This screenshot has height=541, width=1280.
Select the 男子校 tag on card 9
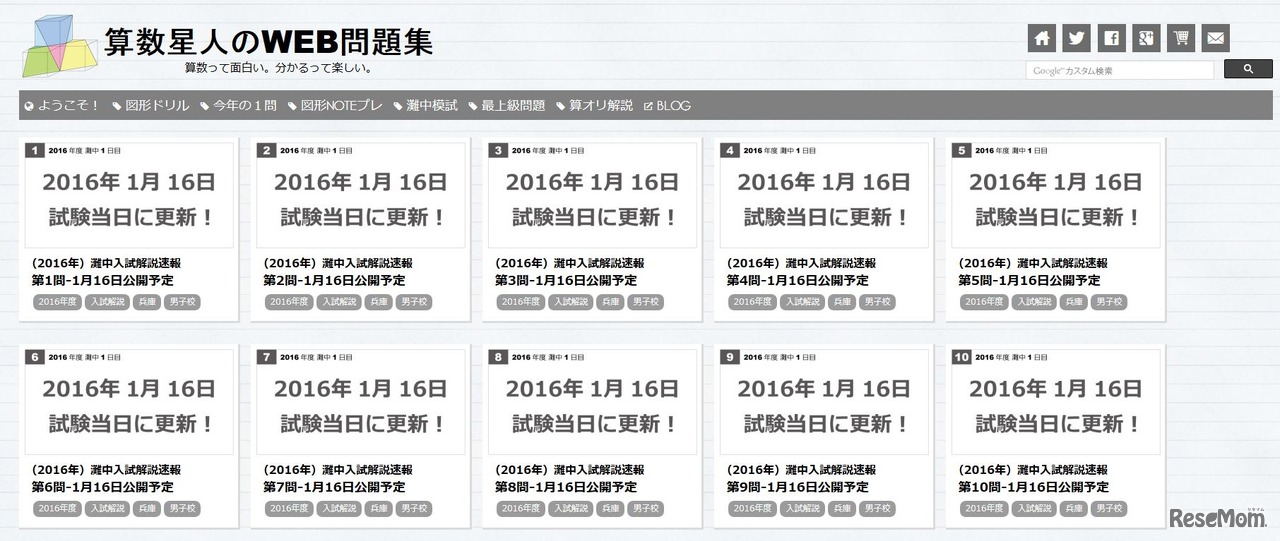tap(878, 509)
